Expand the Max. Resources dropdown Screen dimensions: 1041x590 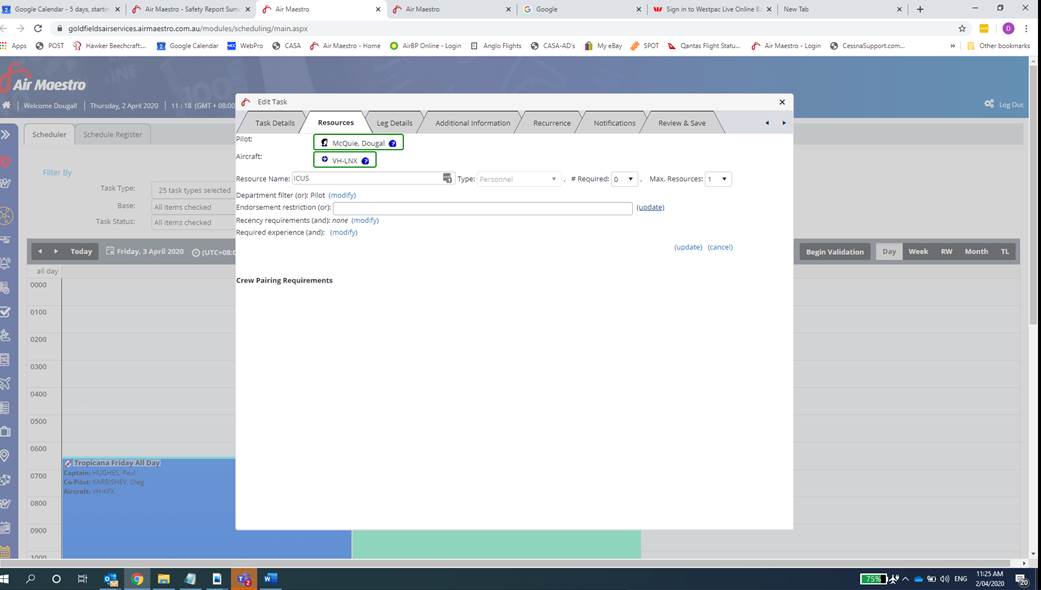718,179
